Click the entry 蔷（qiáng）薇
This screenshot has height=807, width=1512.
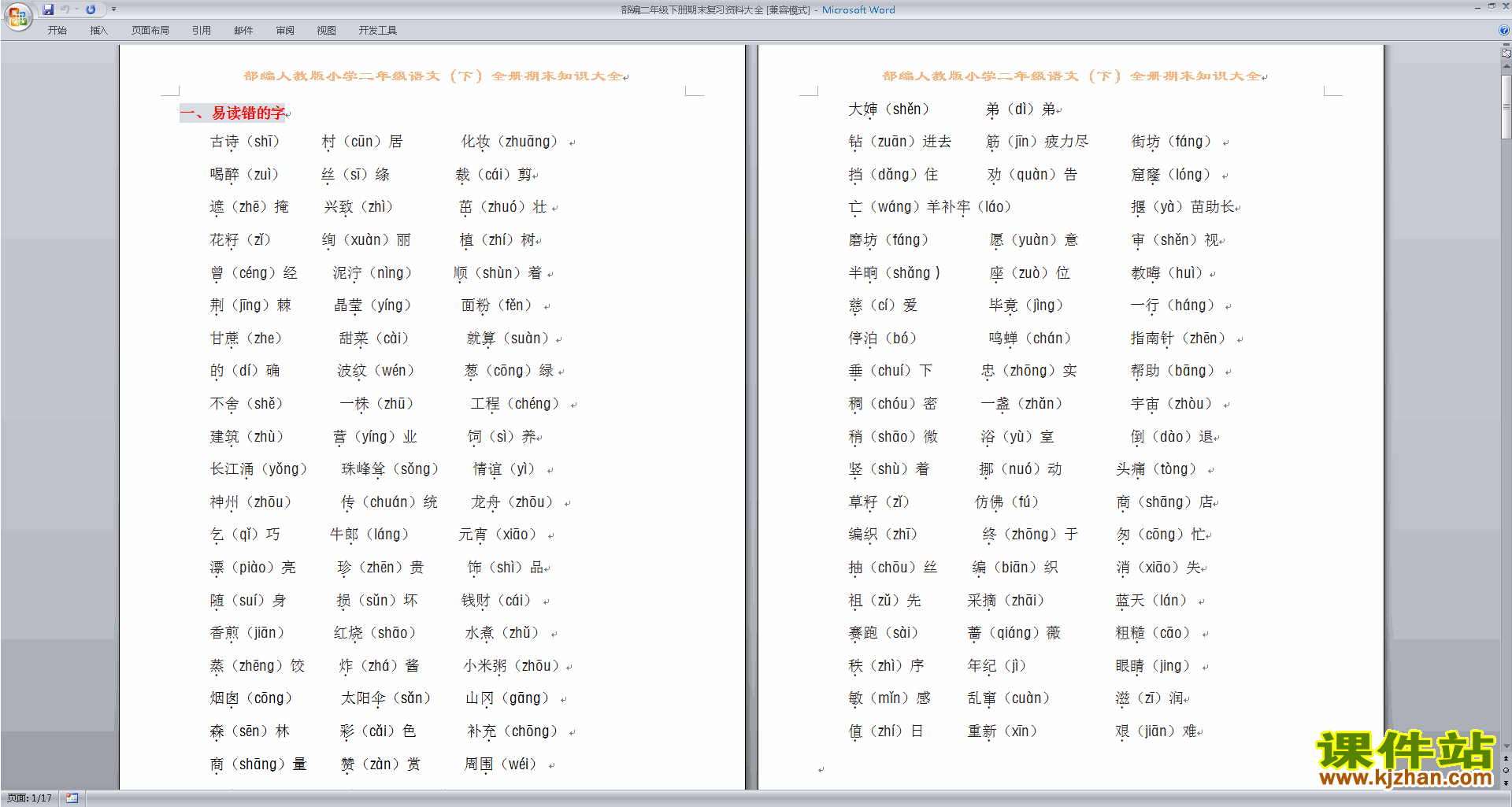coord(1014,633)
